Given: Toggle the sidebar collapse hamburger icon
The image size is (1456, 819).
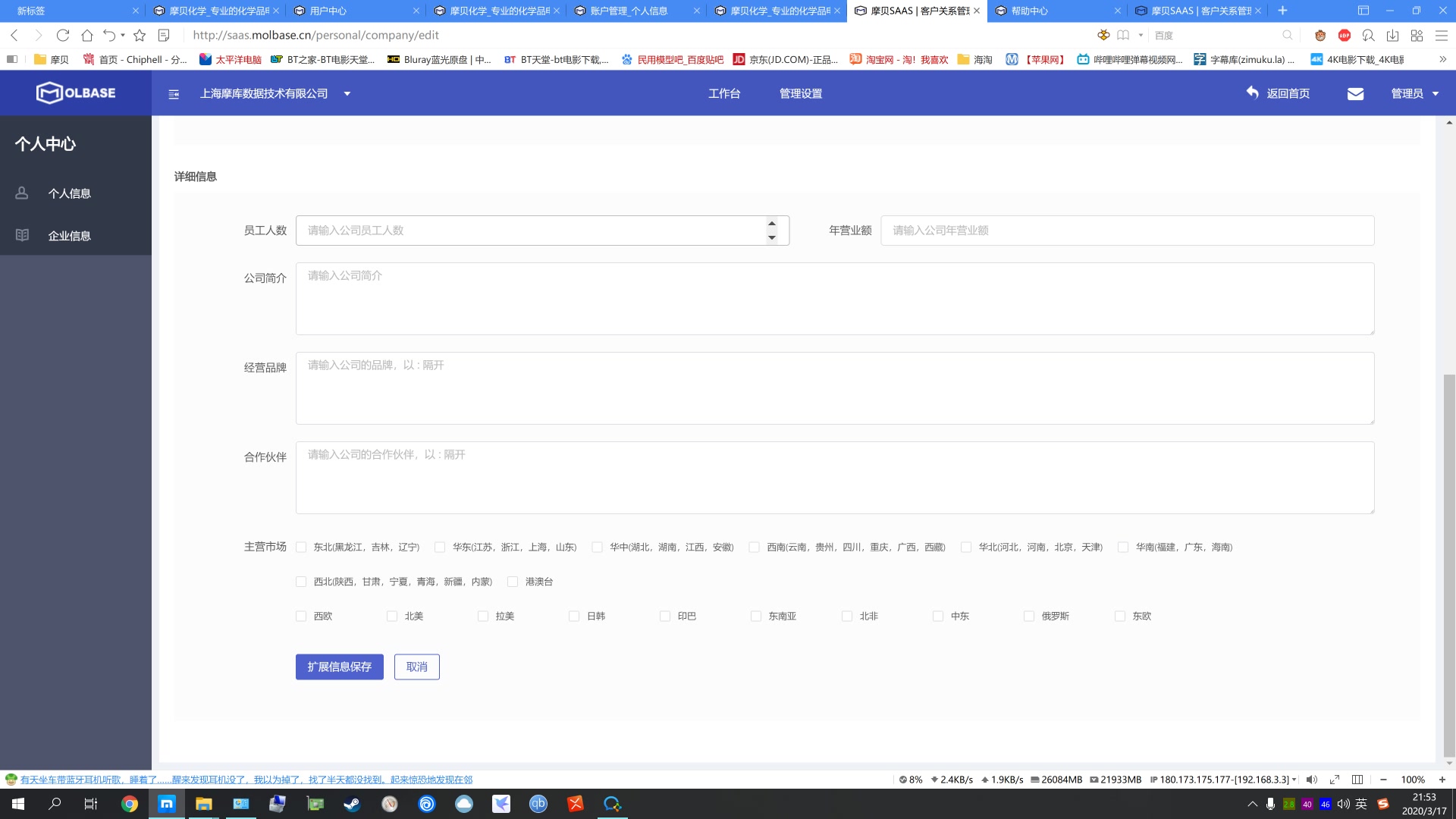Looking at the screenshot, I should [x=174, y=94].
